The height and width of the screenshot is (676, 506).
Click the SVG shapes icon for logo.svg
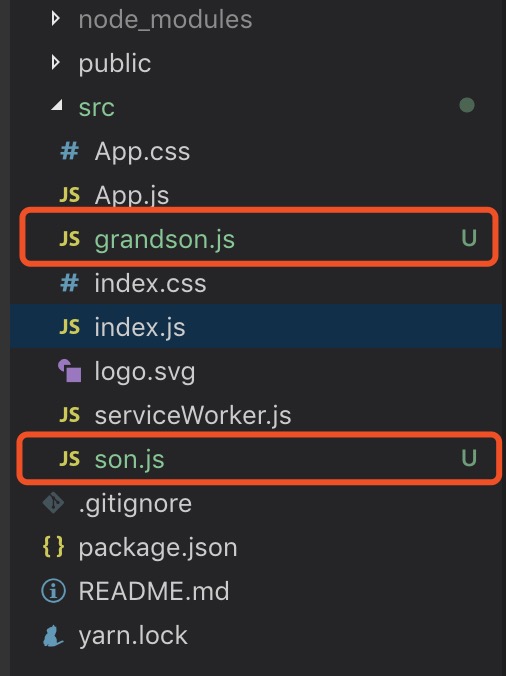69,370
